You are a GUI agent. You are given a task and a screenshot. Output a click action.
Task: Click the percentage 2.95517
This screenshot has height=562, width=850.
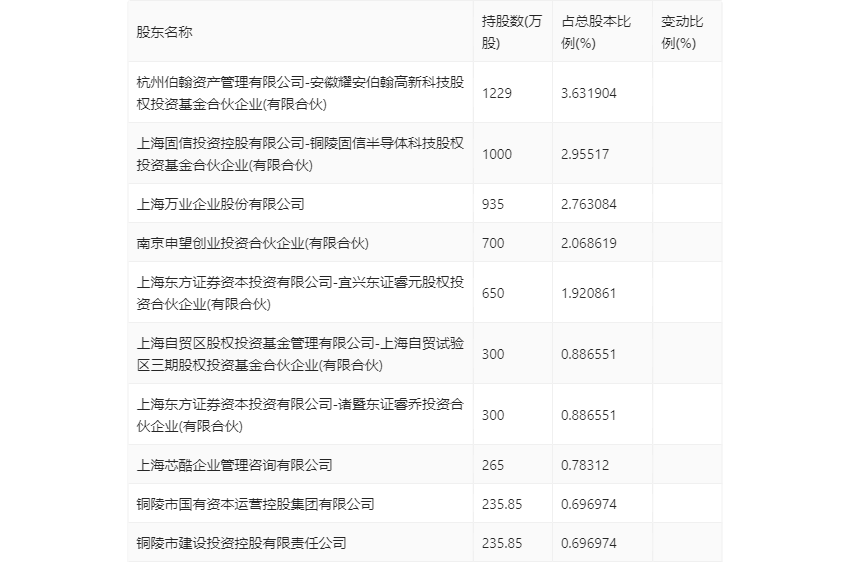[585, 154]
